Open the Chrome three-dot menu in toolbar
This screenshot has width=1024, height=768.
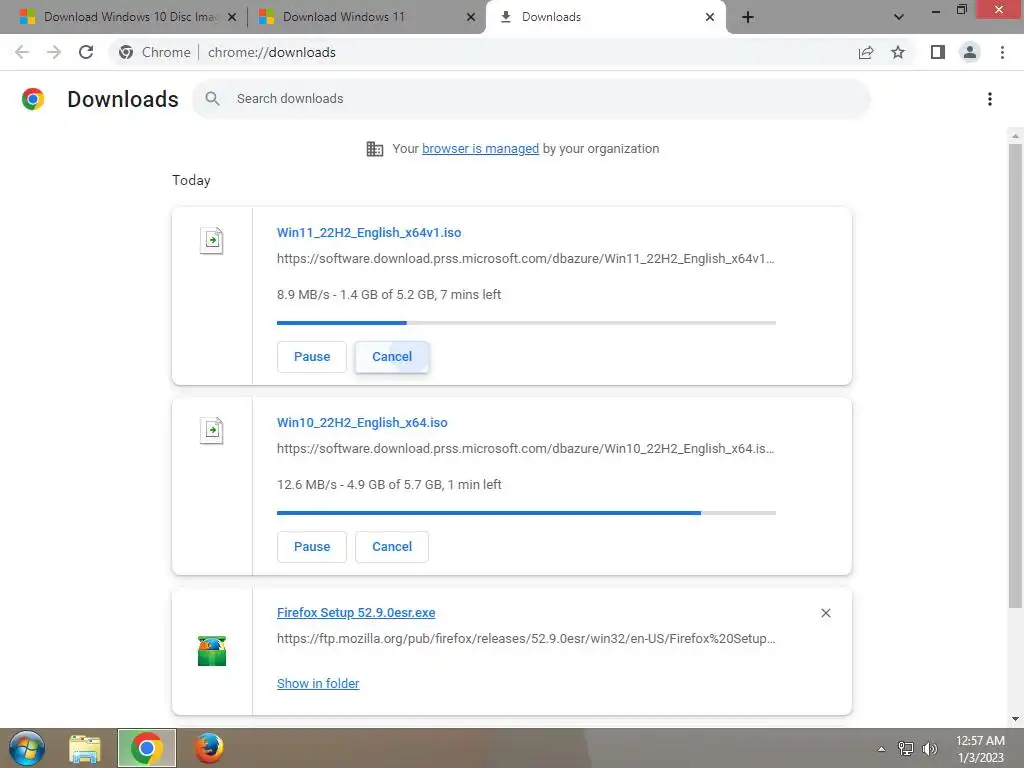click(1002, 52)
